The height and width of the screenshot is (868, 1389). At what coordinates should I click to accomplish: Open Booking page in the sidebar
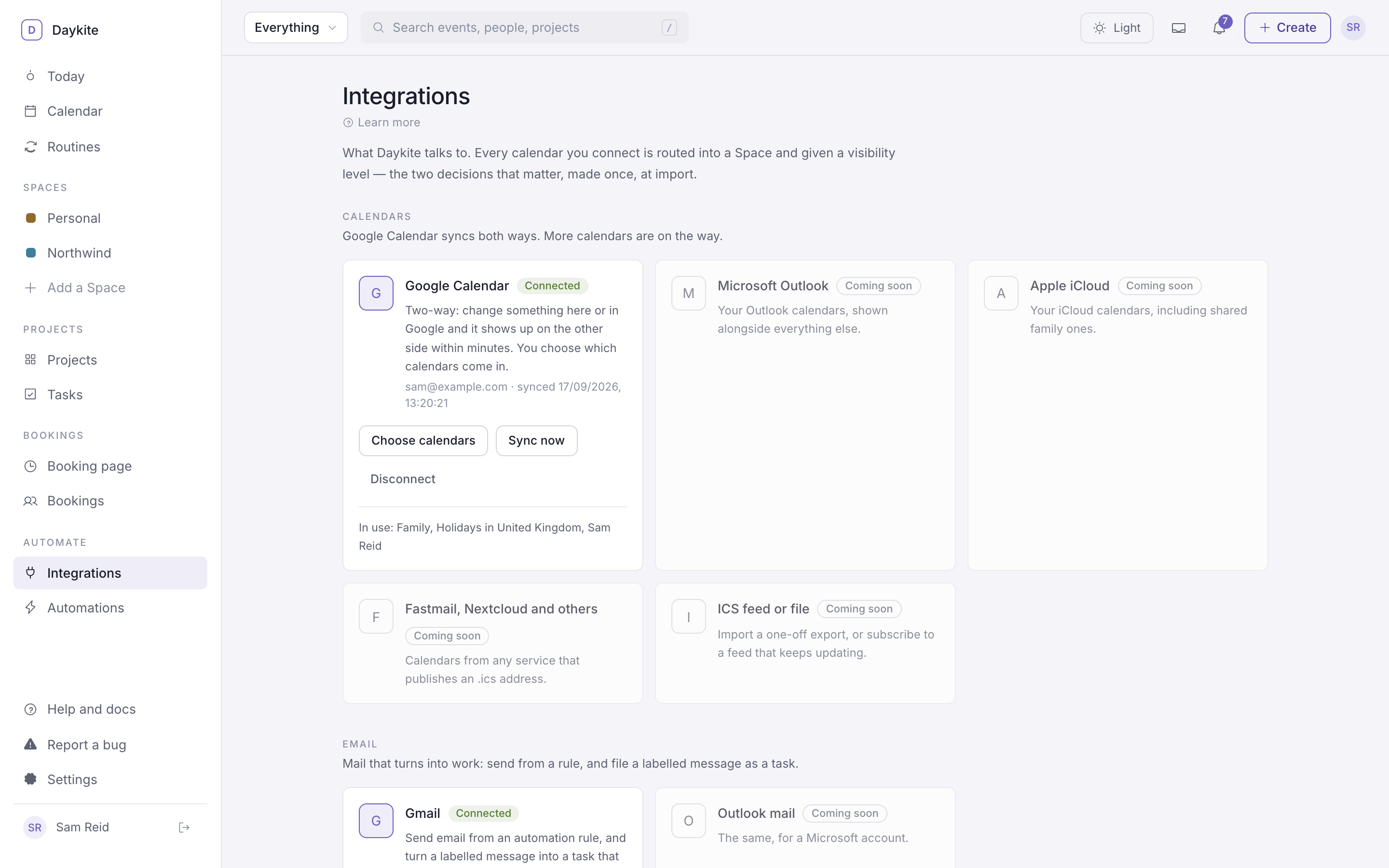coord(110,466)
